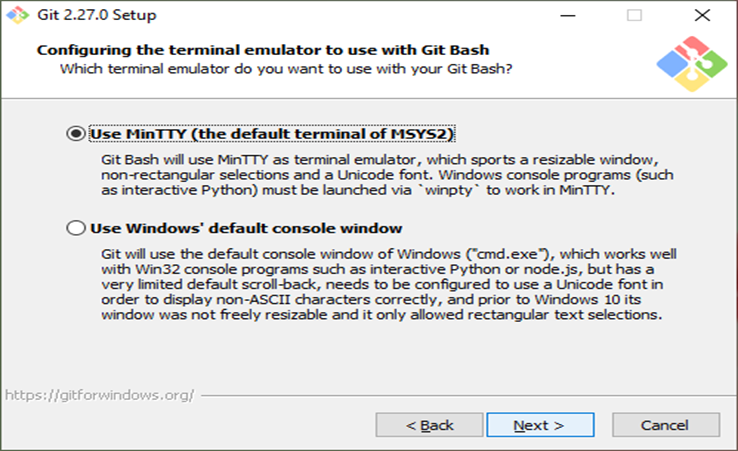
Task: Click the 'Which terminal emulator' subheading text
Action: [286, 68]
